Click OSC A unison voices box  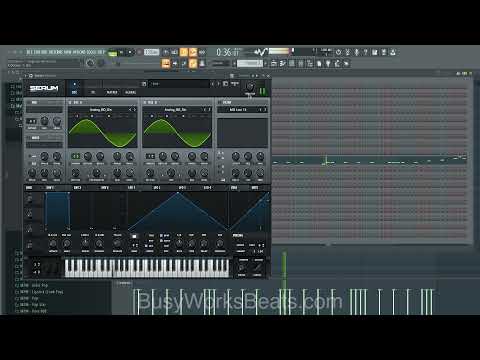(x=76, y=156)
